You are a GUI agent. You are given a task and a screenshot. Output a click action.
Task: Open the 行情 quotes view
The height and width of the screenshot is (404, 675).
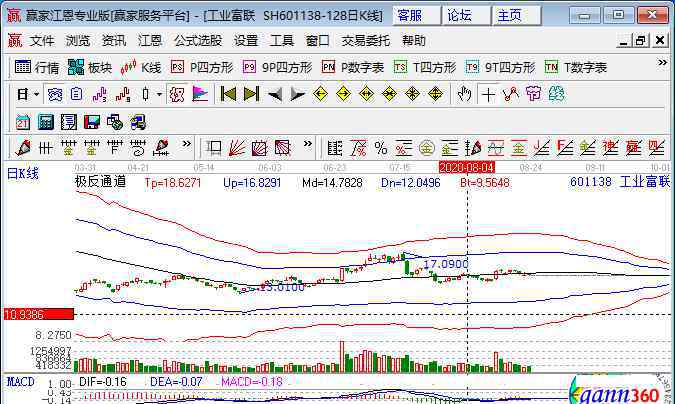point(37,68)
